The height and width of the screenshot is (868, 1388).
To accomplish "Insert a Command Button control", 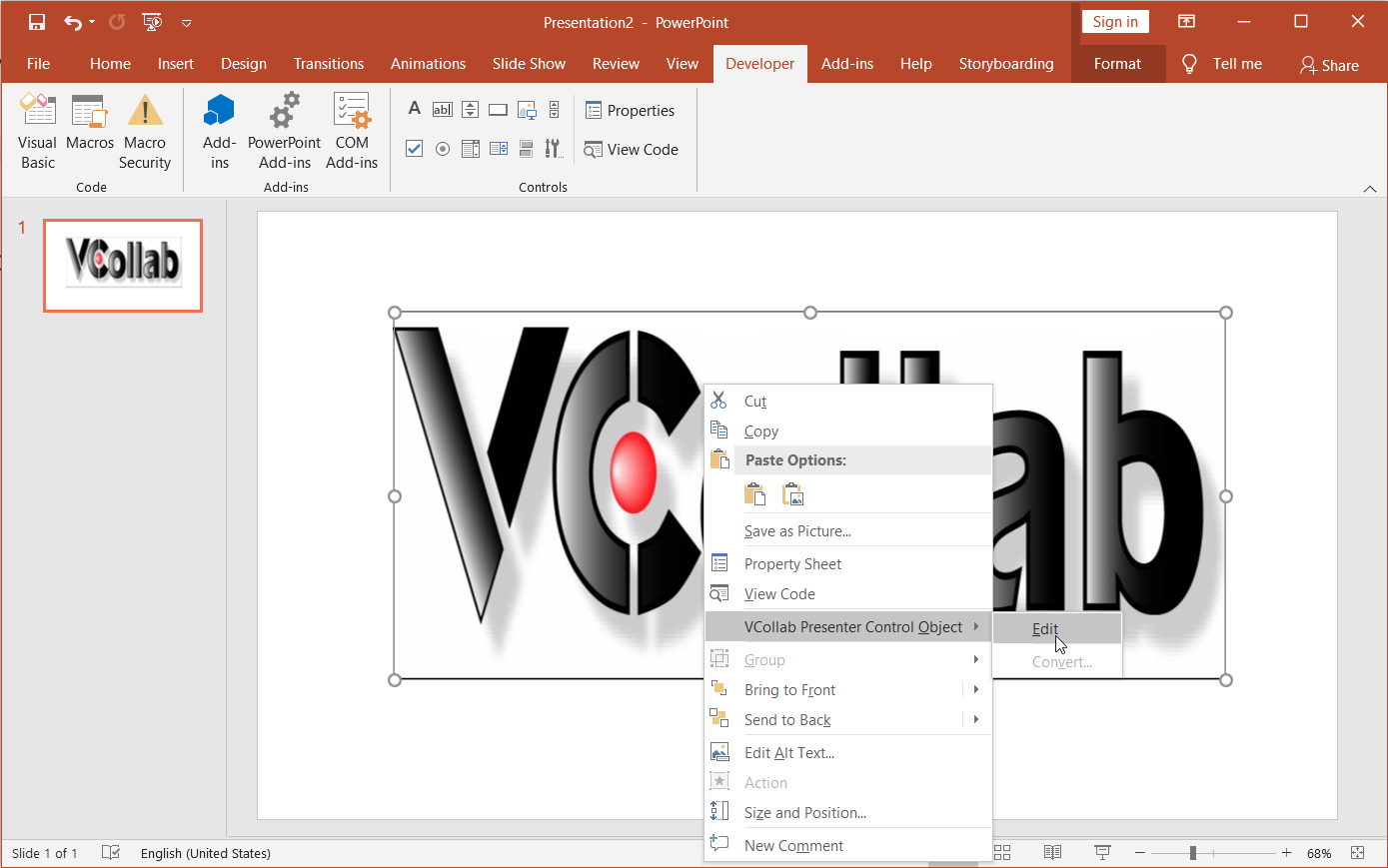I will pos(499,110).
